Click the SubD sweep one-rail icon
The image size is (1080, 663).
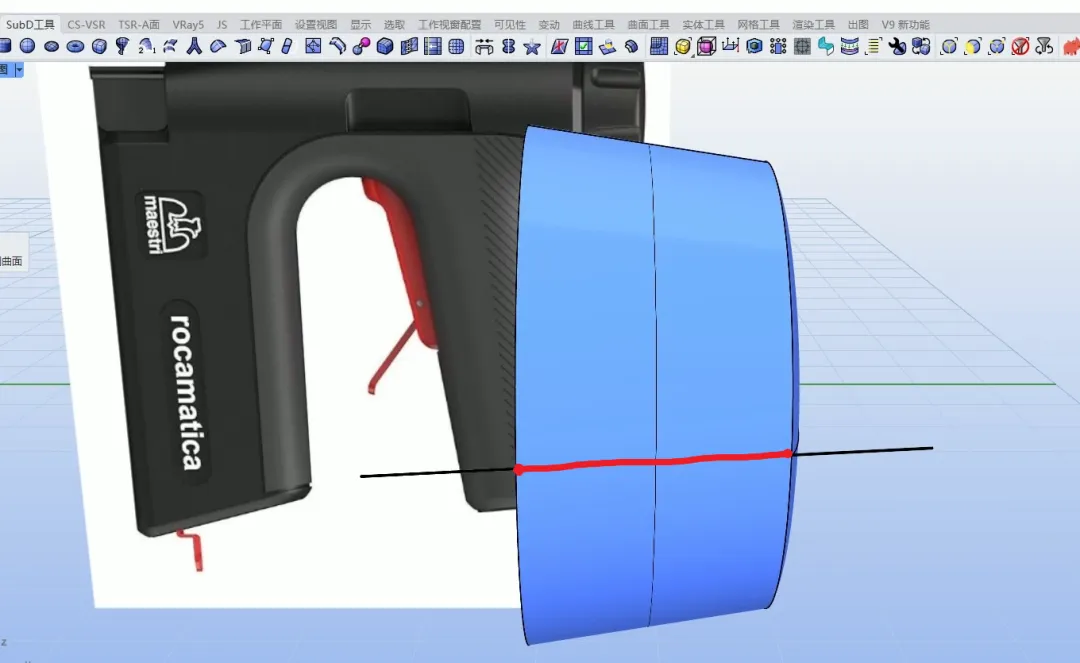point(123,46)
